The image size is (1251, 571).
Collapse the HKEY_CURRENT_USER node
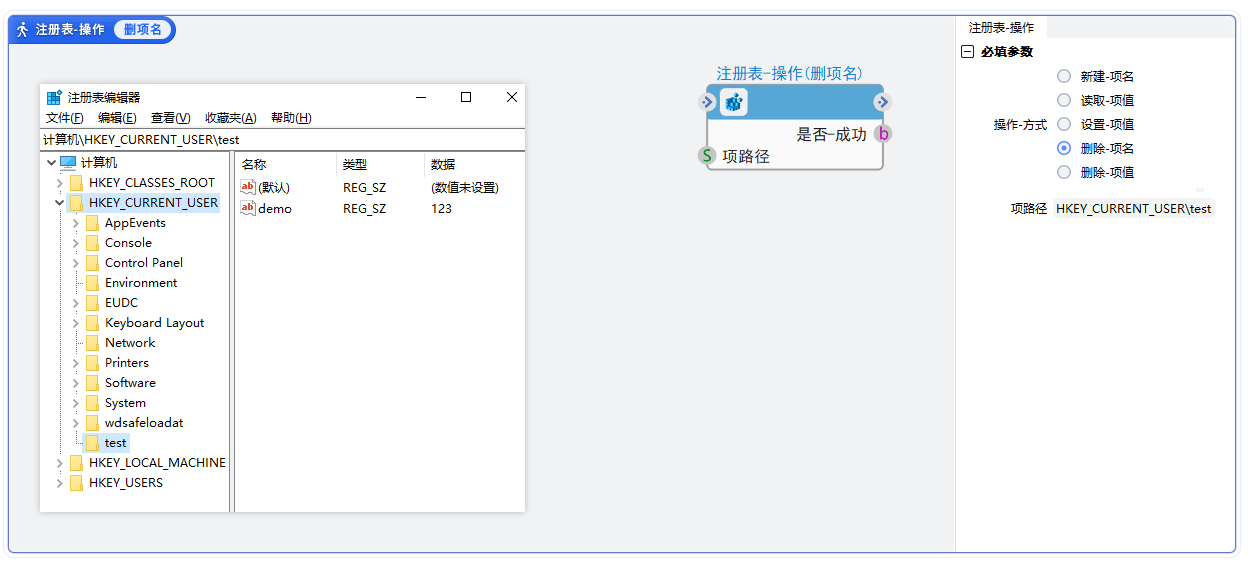tap(60, 202)
